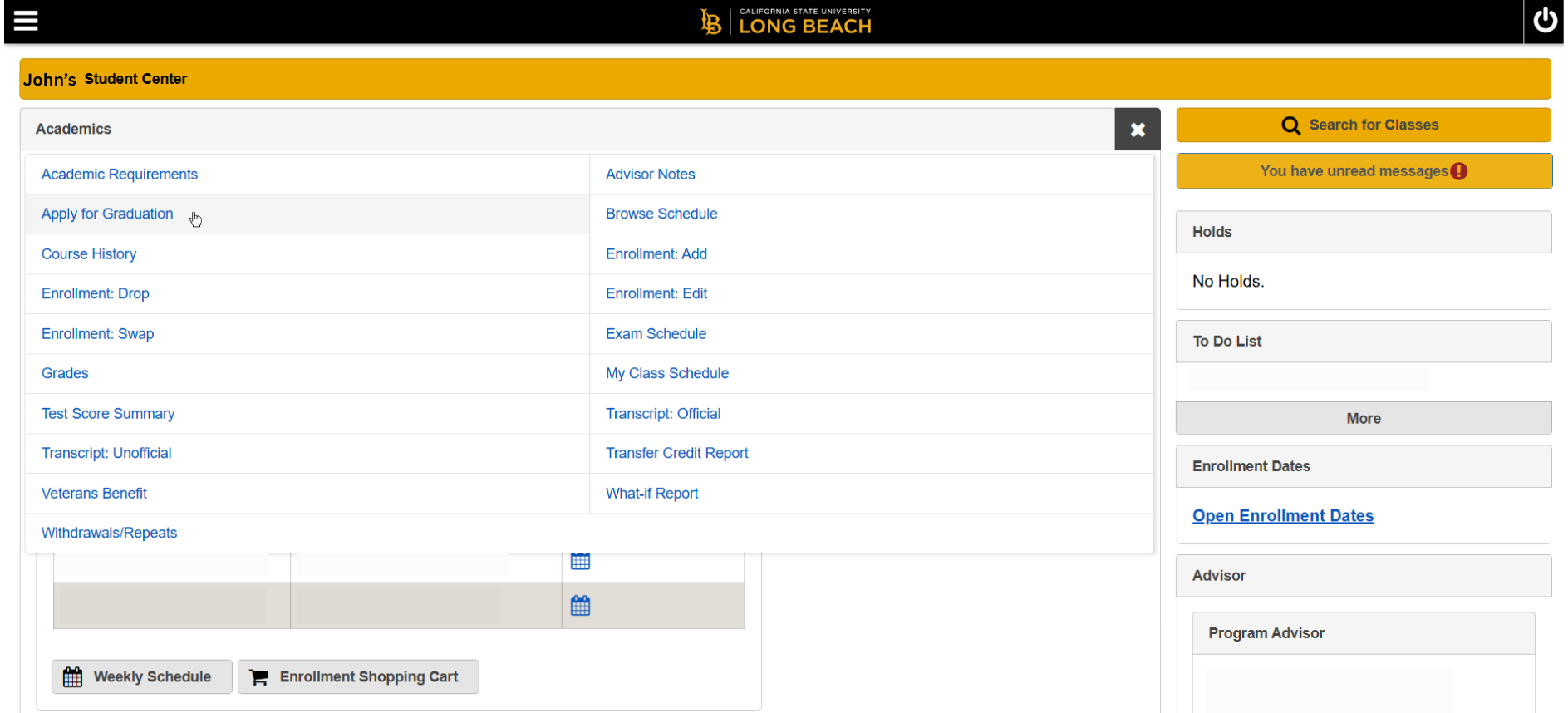
Task: Click the Long Beach university logo
Action: tap(785, 22)
